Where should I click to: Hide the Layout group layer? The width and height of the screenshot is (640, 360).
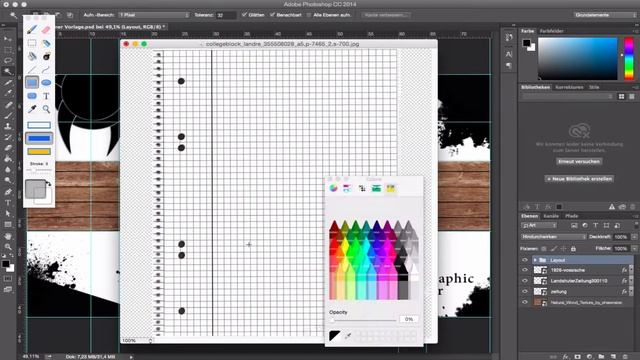[x=525, y=260]
